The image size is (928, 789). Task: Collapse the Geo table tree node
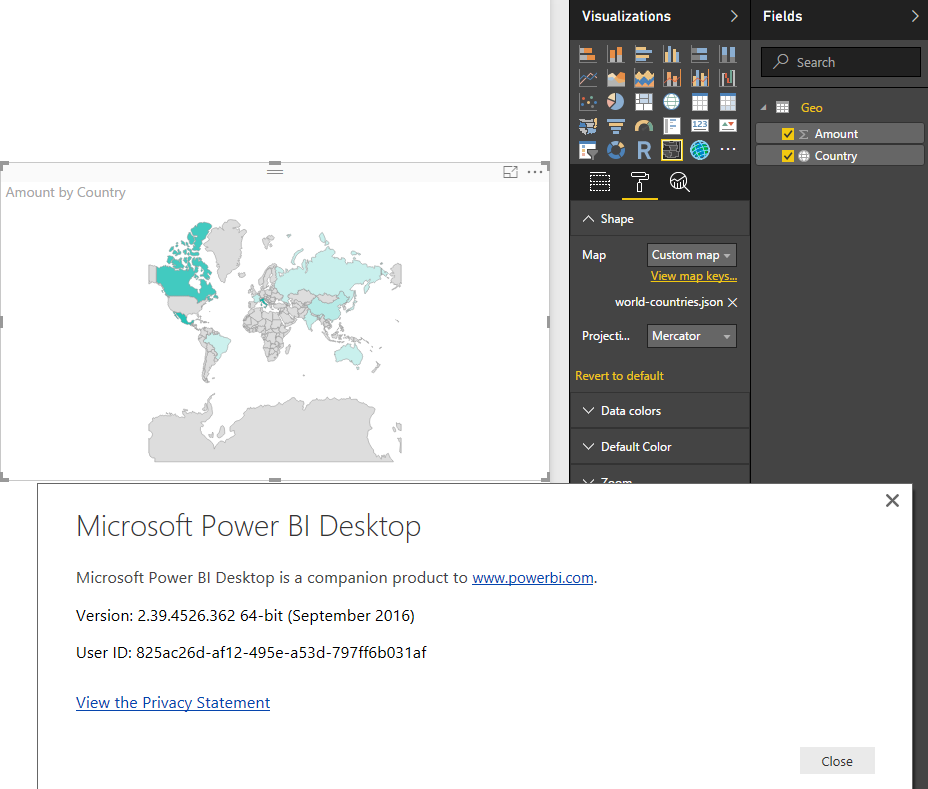click(x=763, y=108)
